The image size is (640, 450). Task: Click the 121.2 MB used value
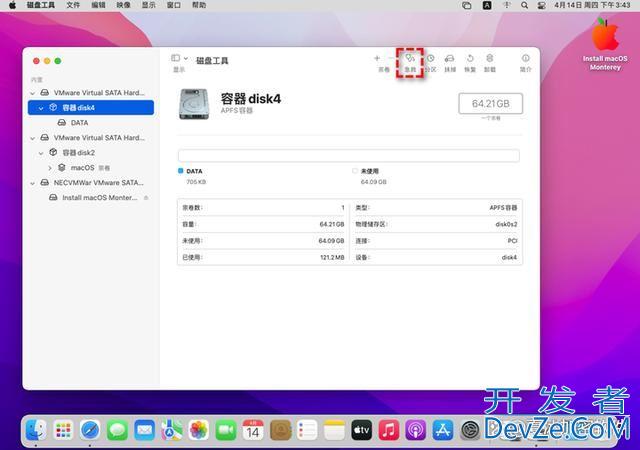pos(332,257)
